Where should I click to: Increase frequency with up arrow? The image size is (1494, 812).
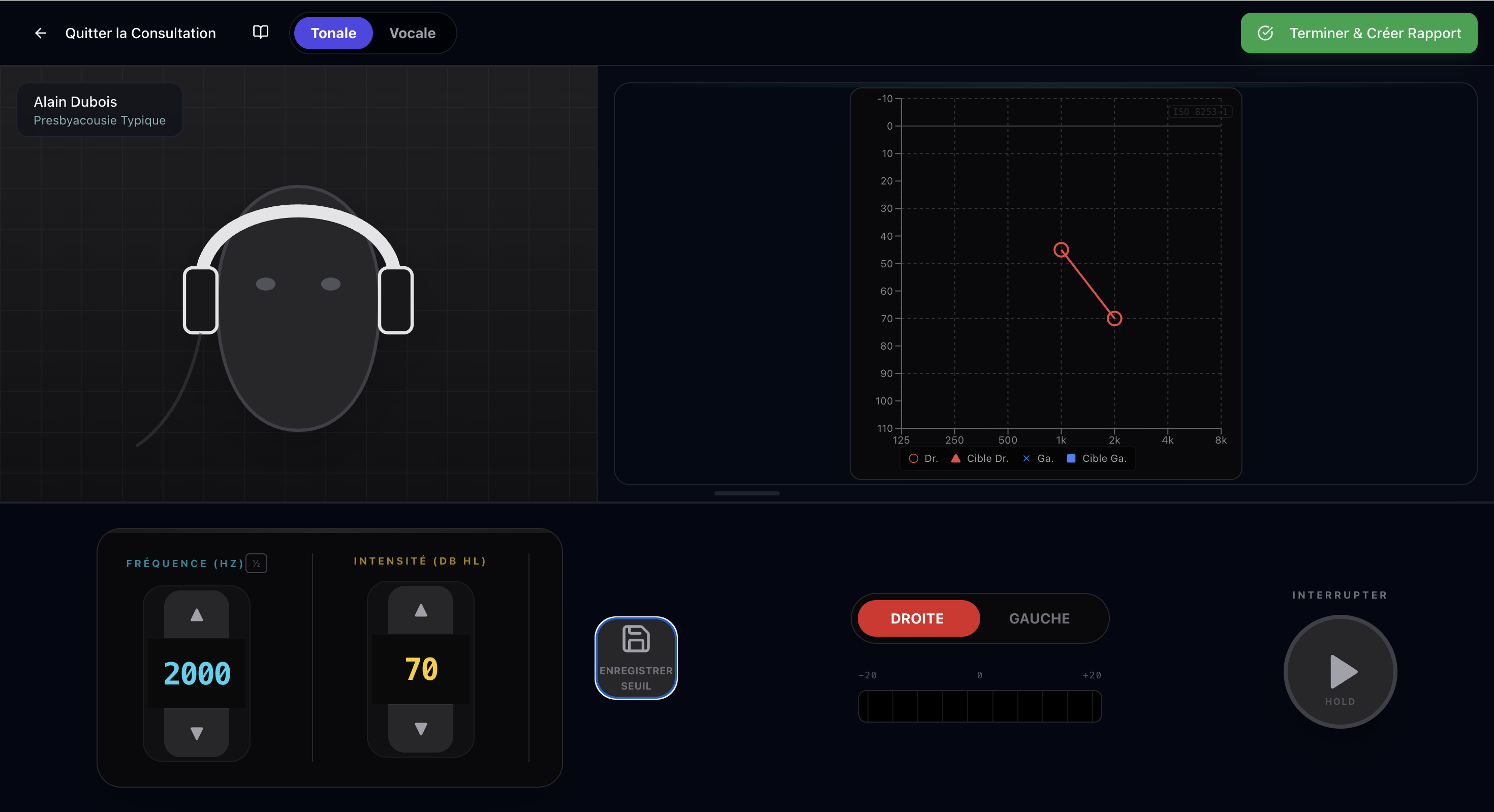pyautogui.click(x=197, y=615)
